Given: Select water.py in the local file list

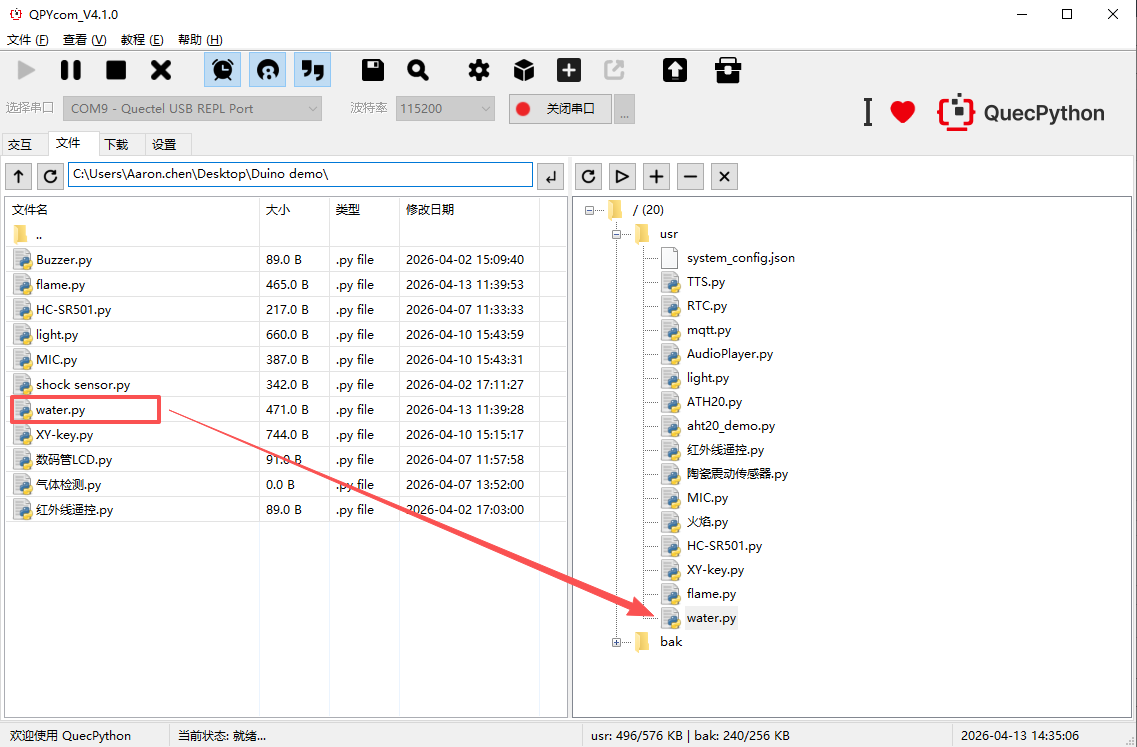Looking at the screenshot, I should [61, 410].
